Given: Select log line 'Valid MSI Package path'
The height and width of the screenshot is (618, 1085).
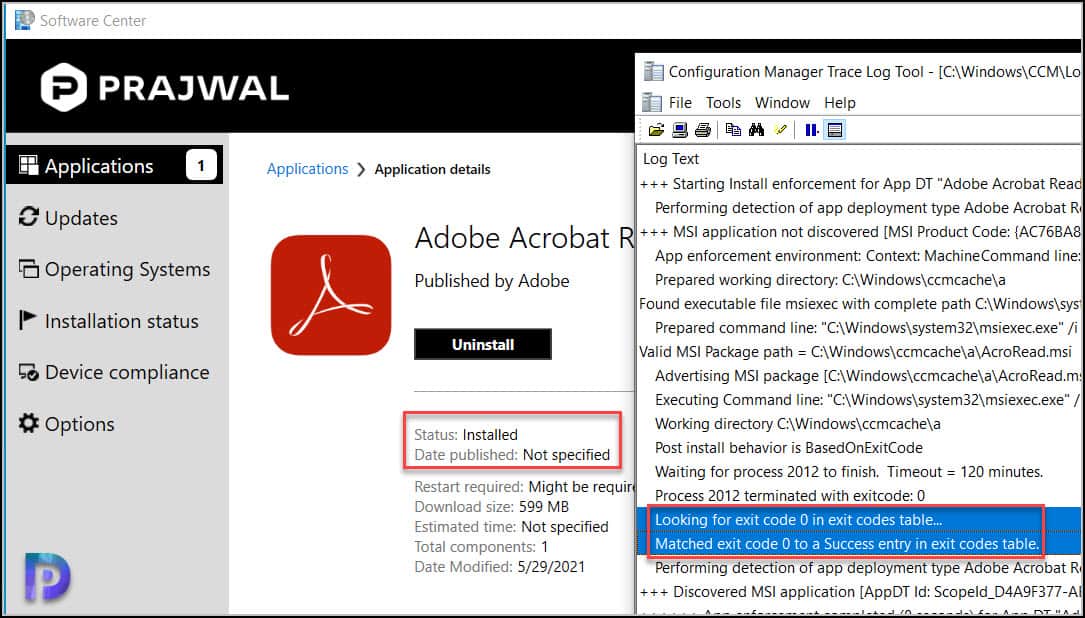Looking at the screenshot, I should coord(859,352).
